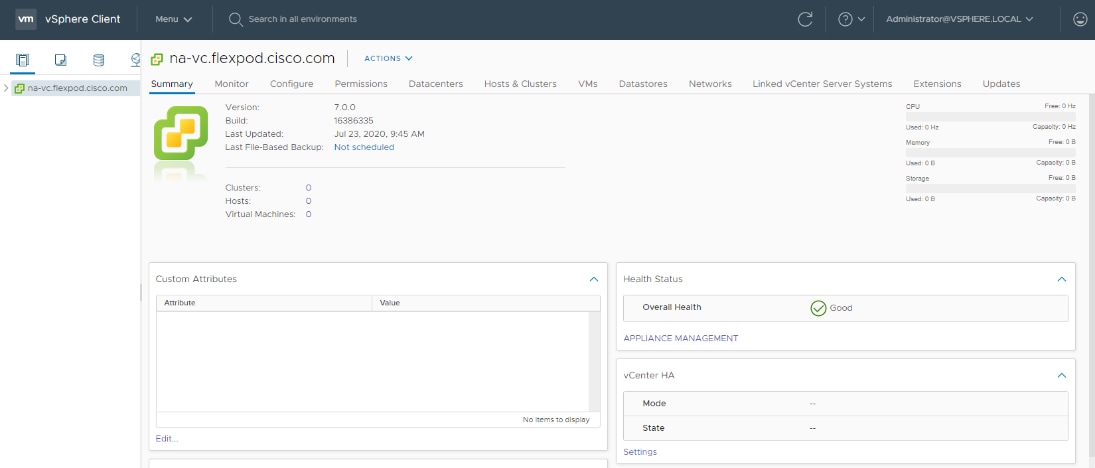
Task: Click into Search in all environments field
Action: tap(302, 20)
